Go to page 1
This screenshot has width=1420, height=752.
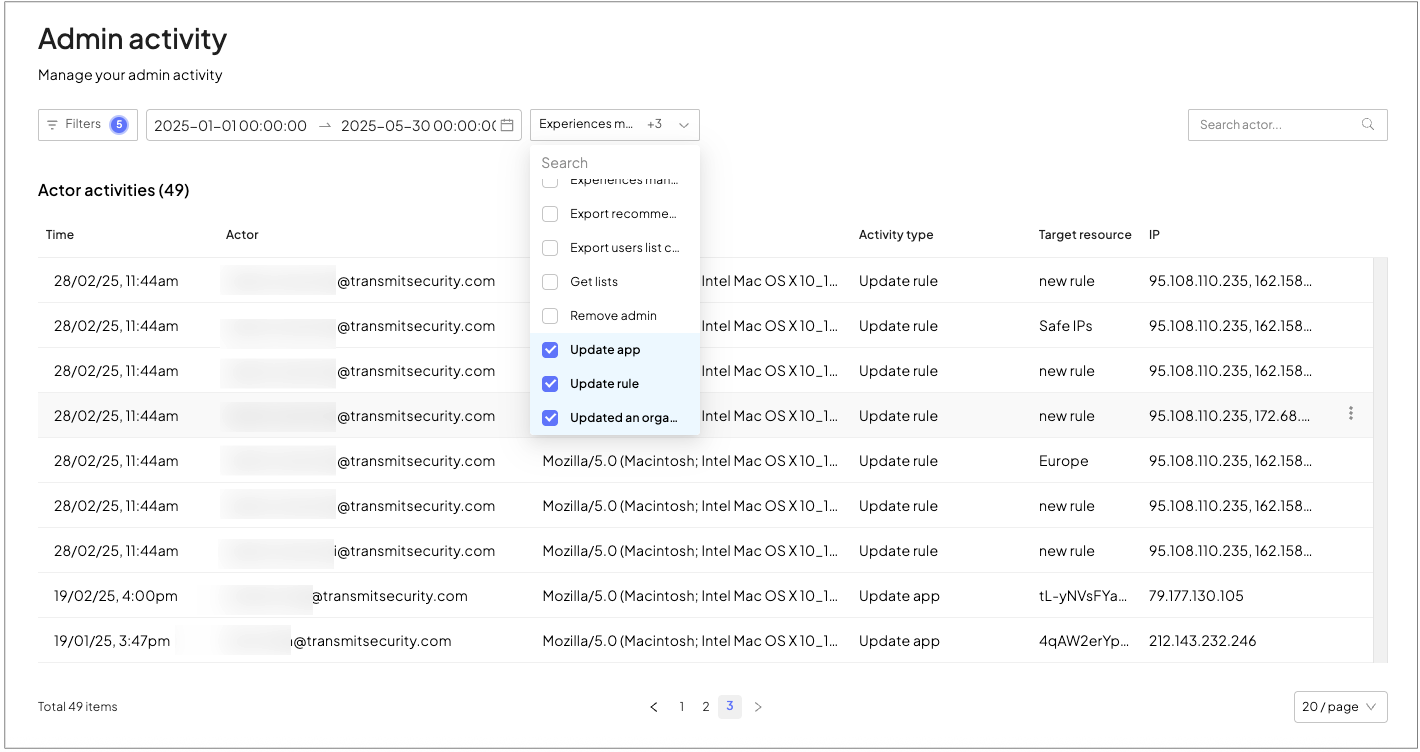682,707
